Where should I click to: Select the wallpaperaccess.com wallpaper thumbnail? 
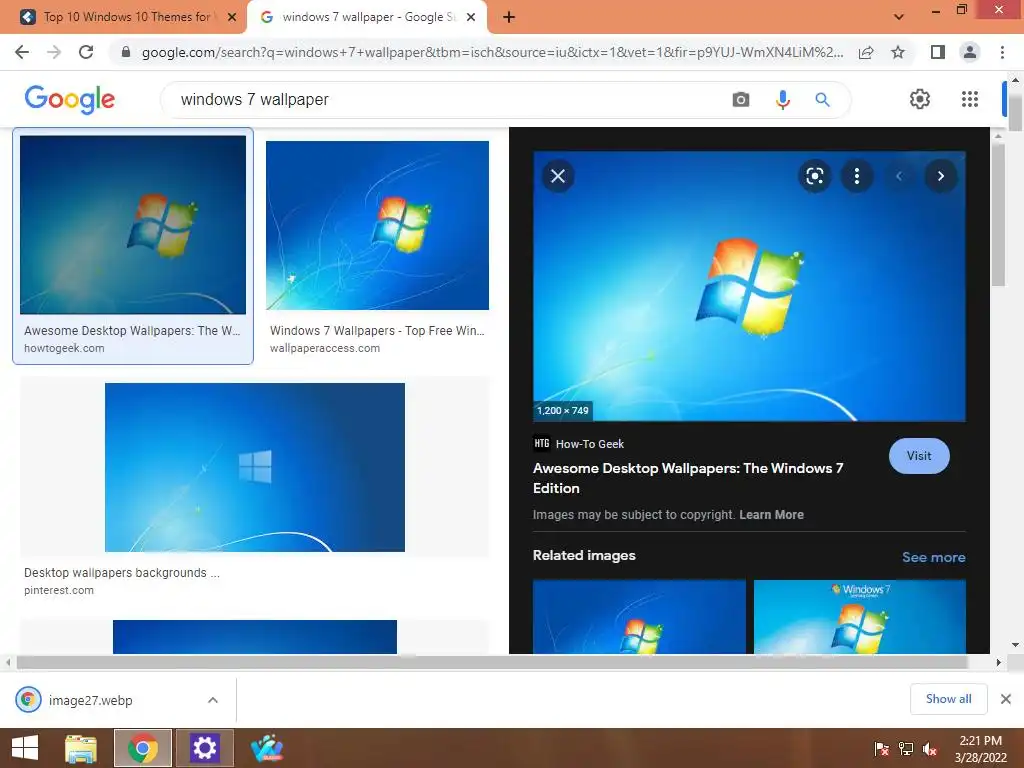[x=377, y=225]
